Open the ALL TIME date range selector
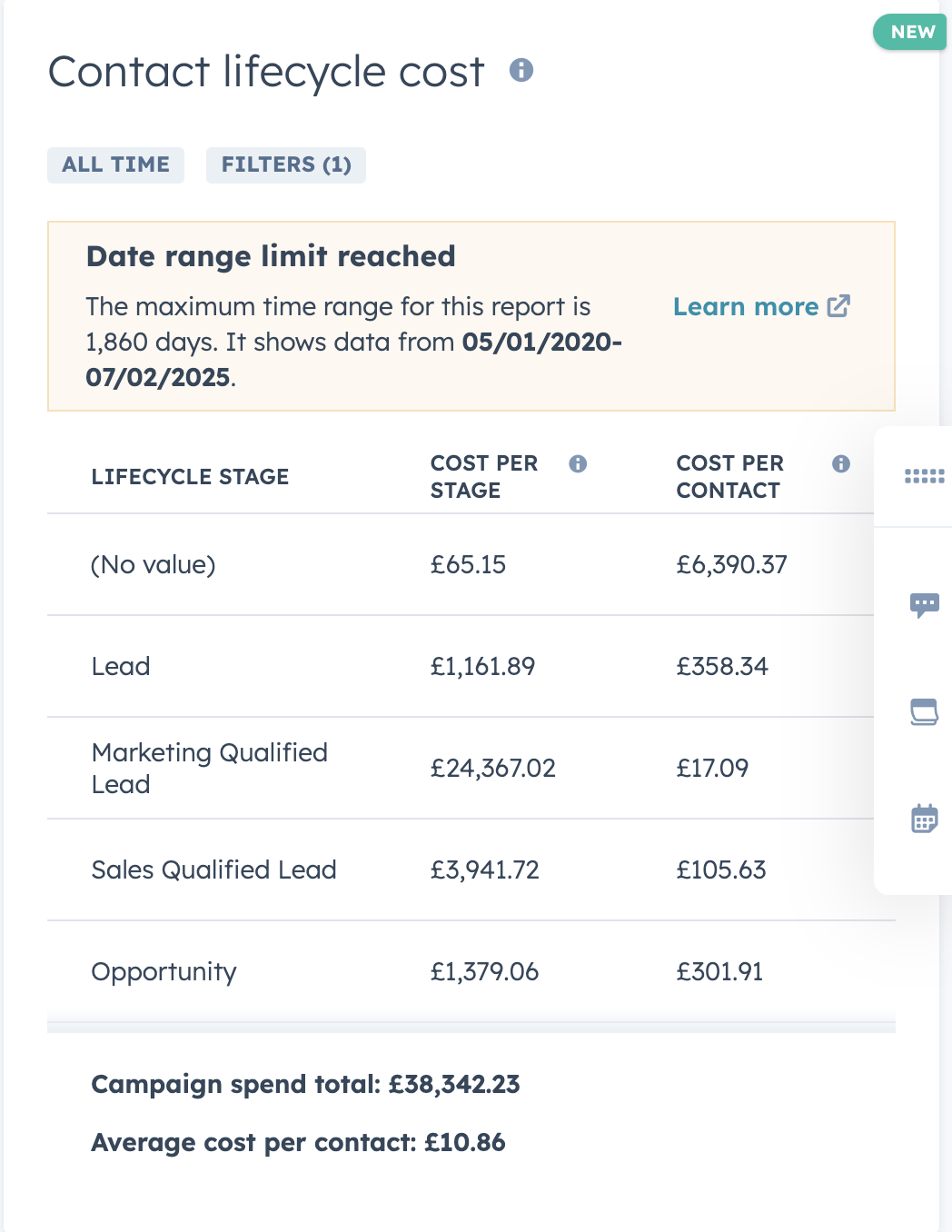The width and height of the screenshot is (952, 1232). pos(115,164)
